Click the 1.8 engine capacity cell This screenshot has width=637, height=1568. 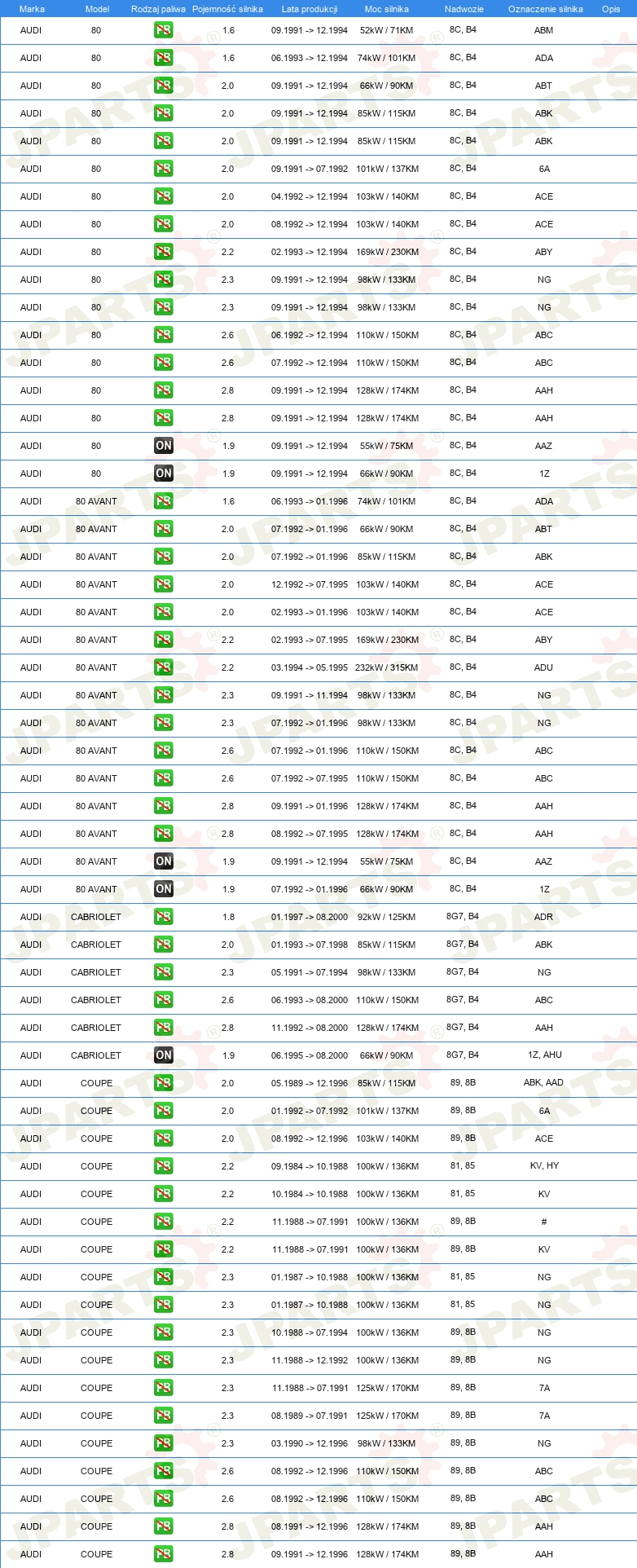tap(228, 917)
